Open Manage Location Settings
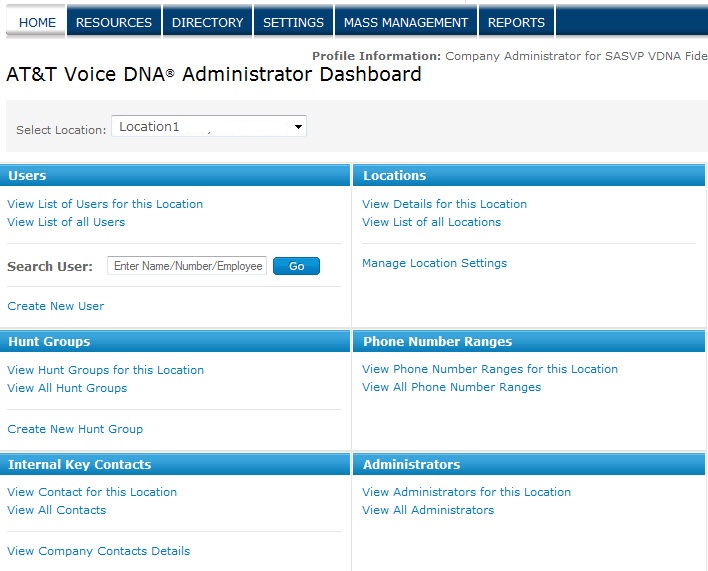Screen dimensions: 708x571 click(434, 263)
